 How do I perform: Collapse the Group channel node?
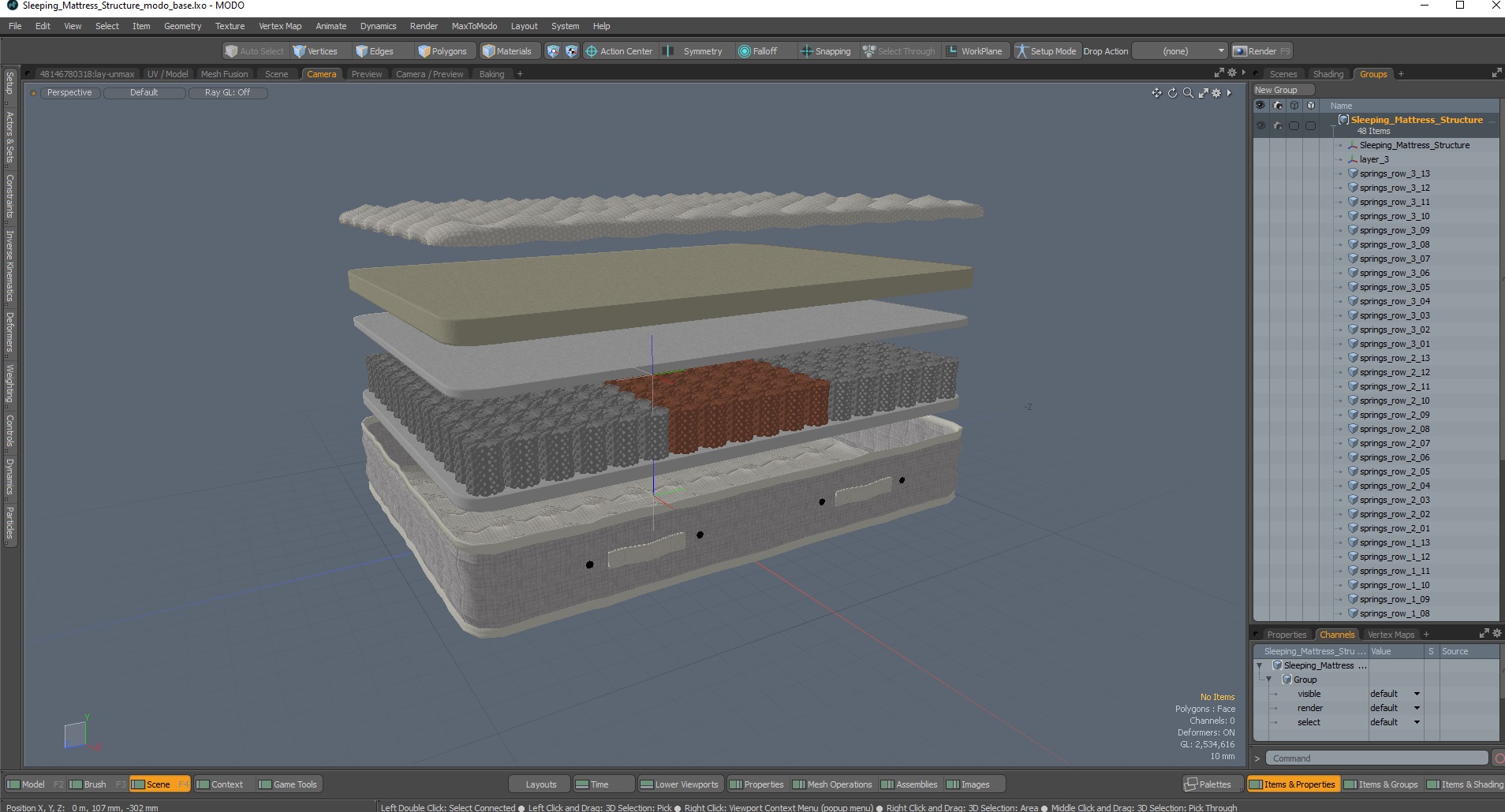[1269, 680]
